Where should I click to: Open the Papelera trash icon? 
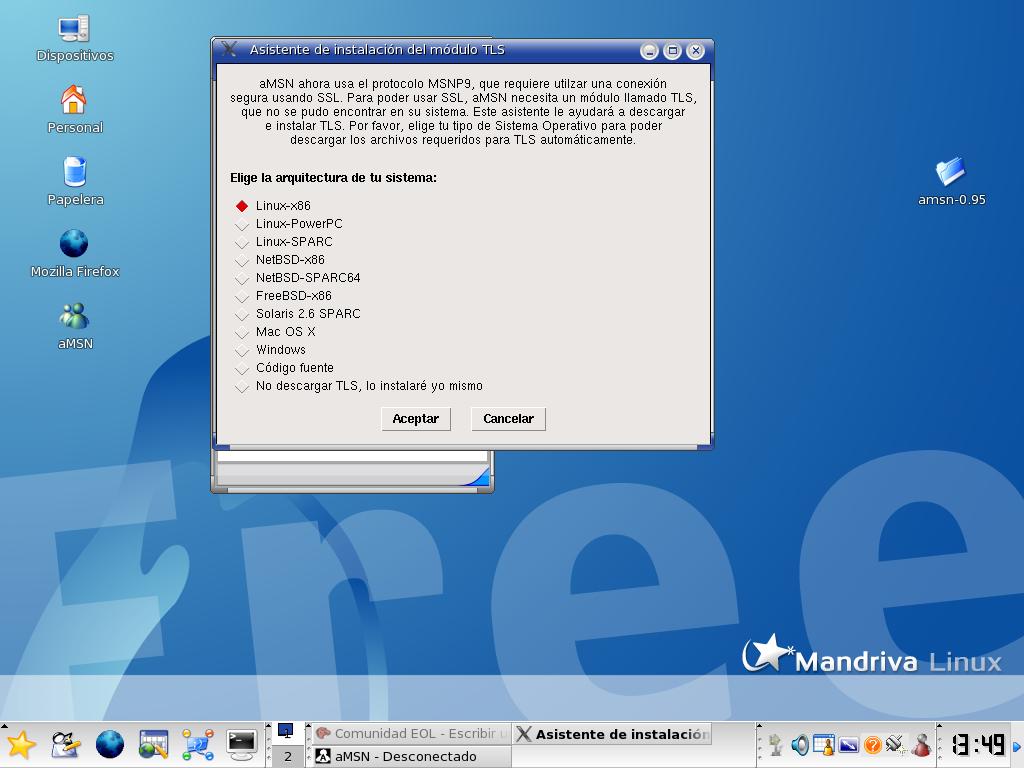(75, 182)
